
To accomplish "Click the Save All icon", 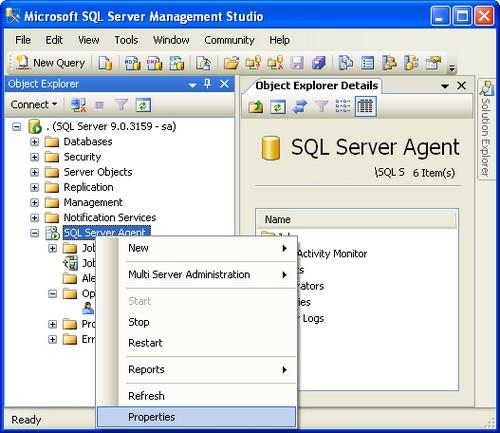I will (x=319, y=63).
